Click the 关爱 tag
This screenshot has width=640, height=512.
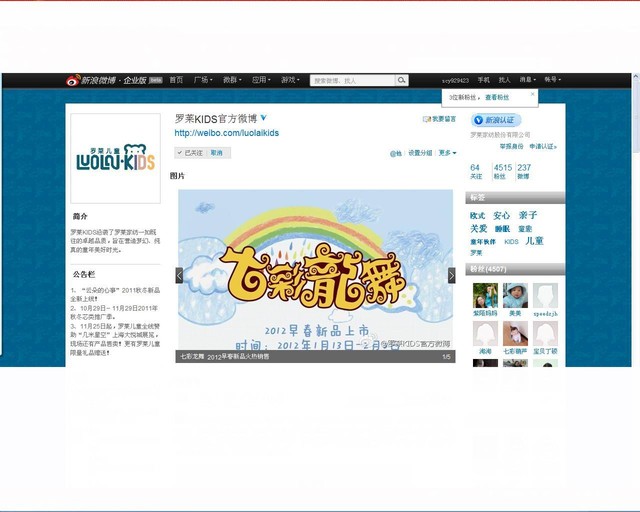coord(478,228)
